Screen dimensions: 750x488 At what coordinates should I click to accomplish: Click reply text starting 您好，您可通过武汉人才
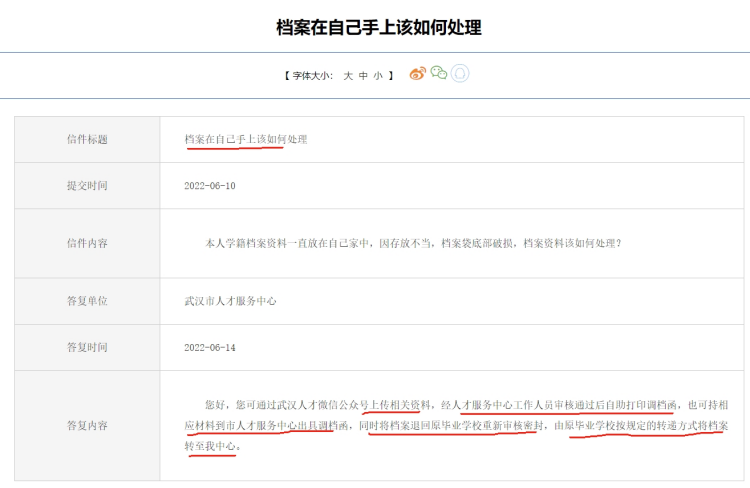coord(456,425)
